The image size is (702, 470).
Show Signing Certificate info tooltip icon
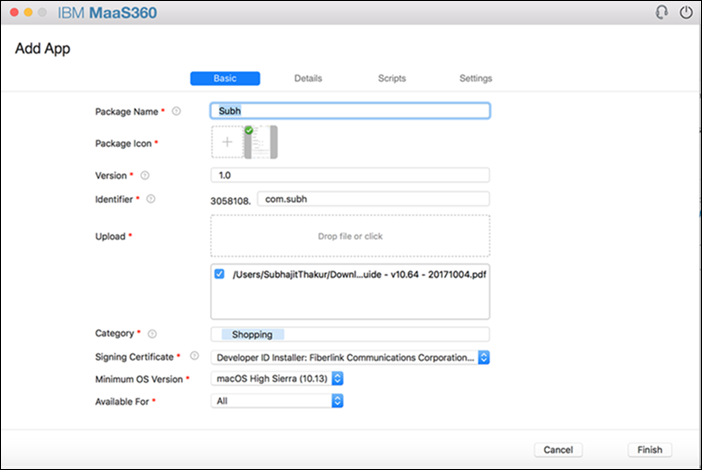point(194,356)
